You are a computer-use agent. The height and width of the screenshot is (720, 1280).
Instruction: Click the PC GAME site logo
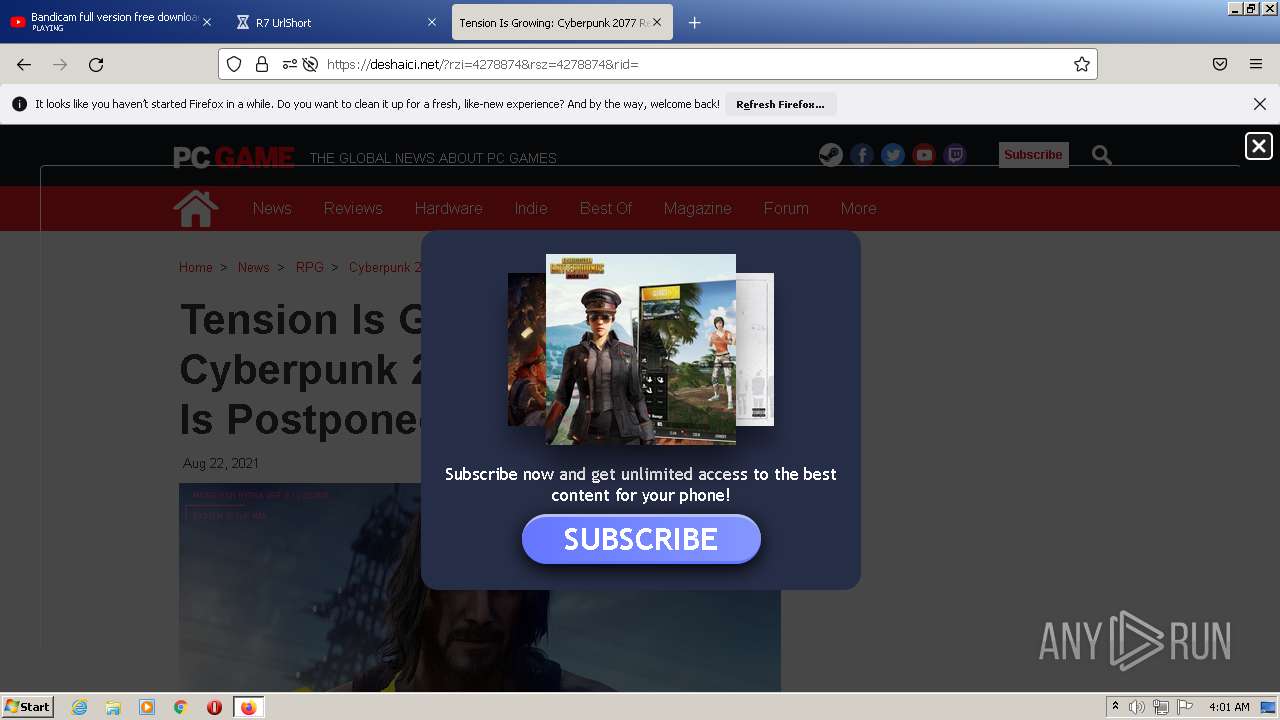pyautogui.click(x=234, y=157)
